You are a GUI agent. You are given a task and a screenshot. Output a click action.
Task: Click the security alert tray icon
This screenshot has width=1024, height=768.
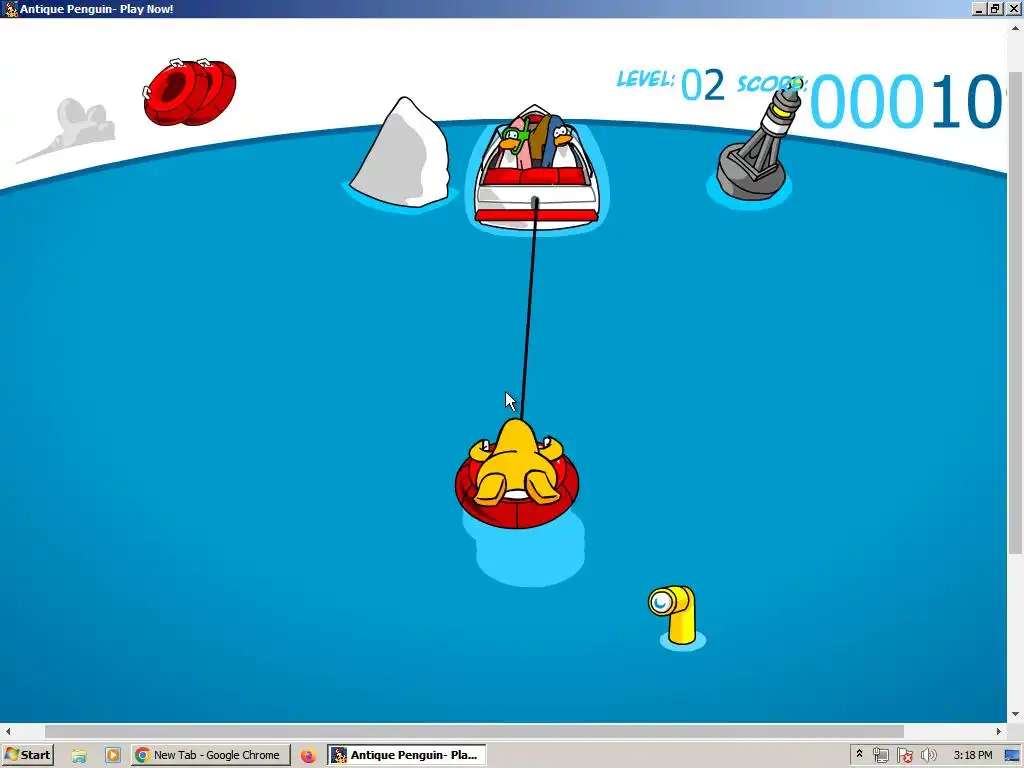pyautogui.click(x=904, y=756)
